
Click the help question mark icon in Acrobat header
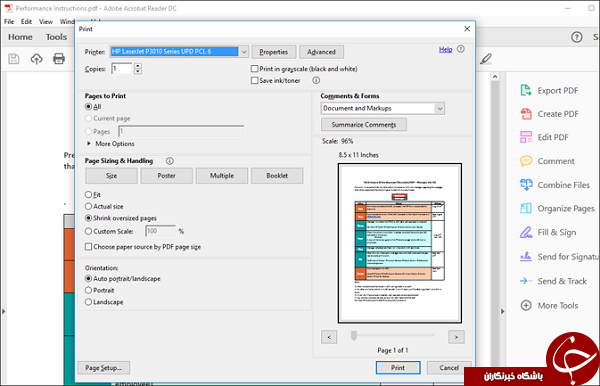coord(577,37)
